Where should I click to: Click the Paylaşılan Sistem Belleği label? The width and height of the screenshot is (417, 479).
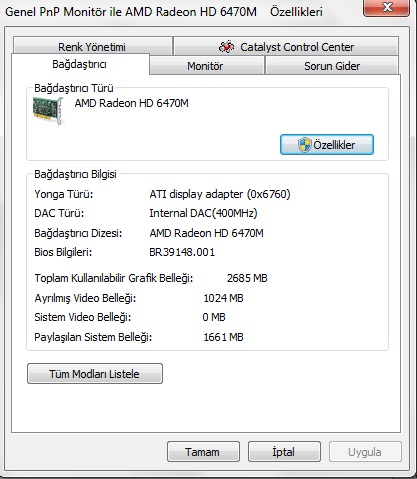pyautogui.click(x=93, y=337)
